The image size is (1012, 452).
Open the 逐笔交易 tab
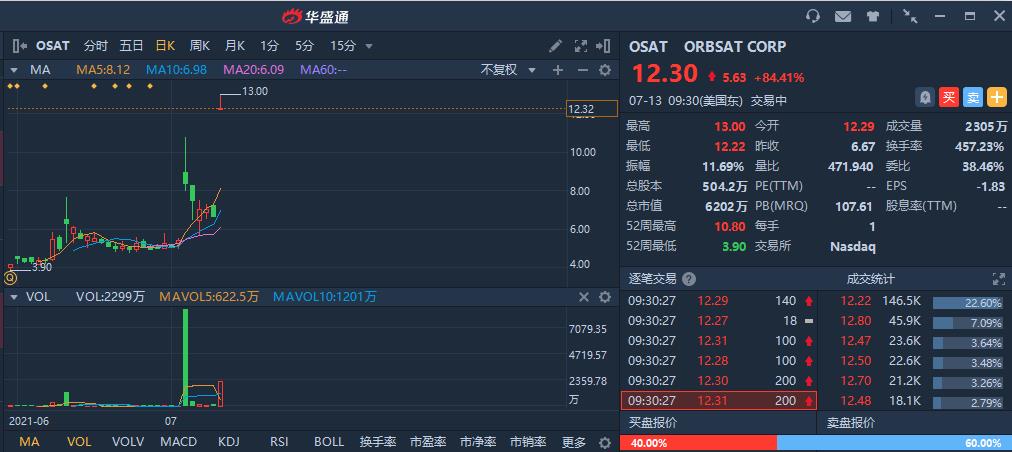(x=653, y=279)
